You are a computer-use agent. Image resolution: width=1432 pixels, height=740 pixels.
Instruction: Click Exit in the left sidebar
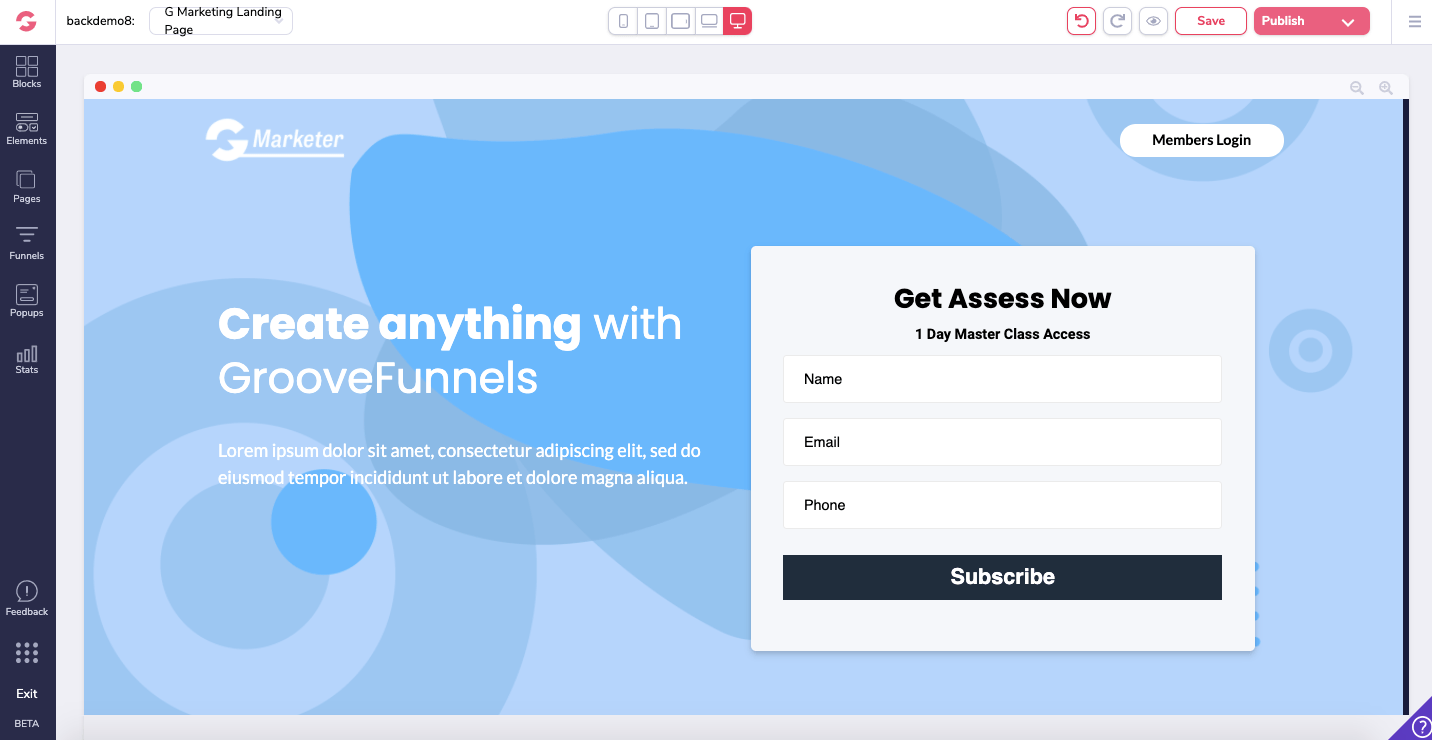coord(27,694)
